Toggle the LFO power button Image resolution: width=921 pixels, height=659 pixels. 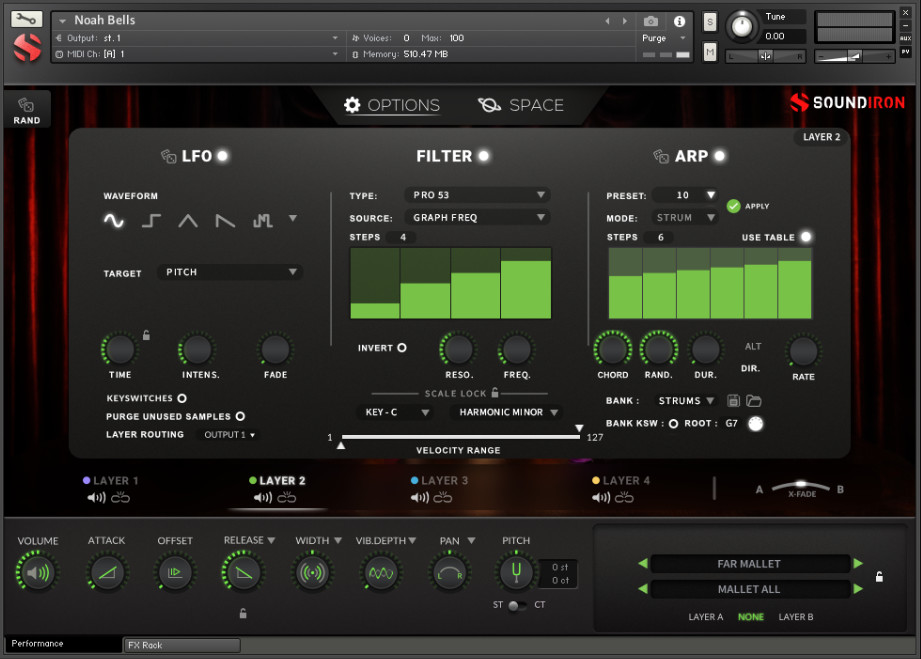pos(223,156)
